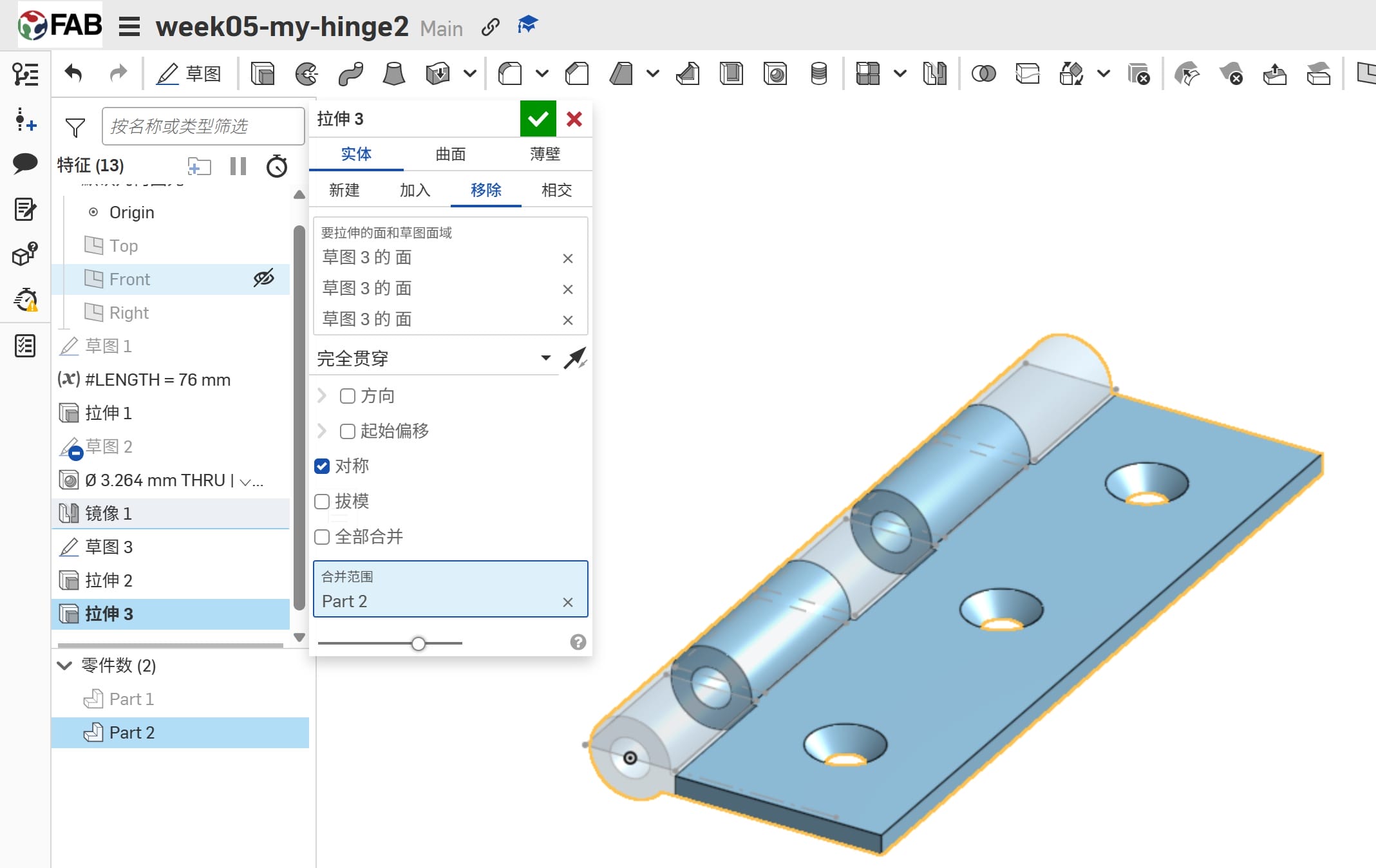Enable the 拔模 draft checkbox
1376x868 pixels.
322,501
